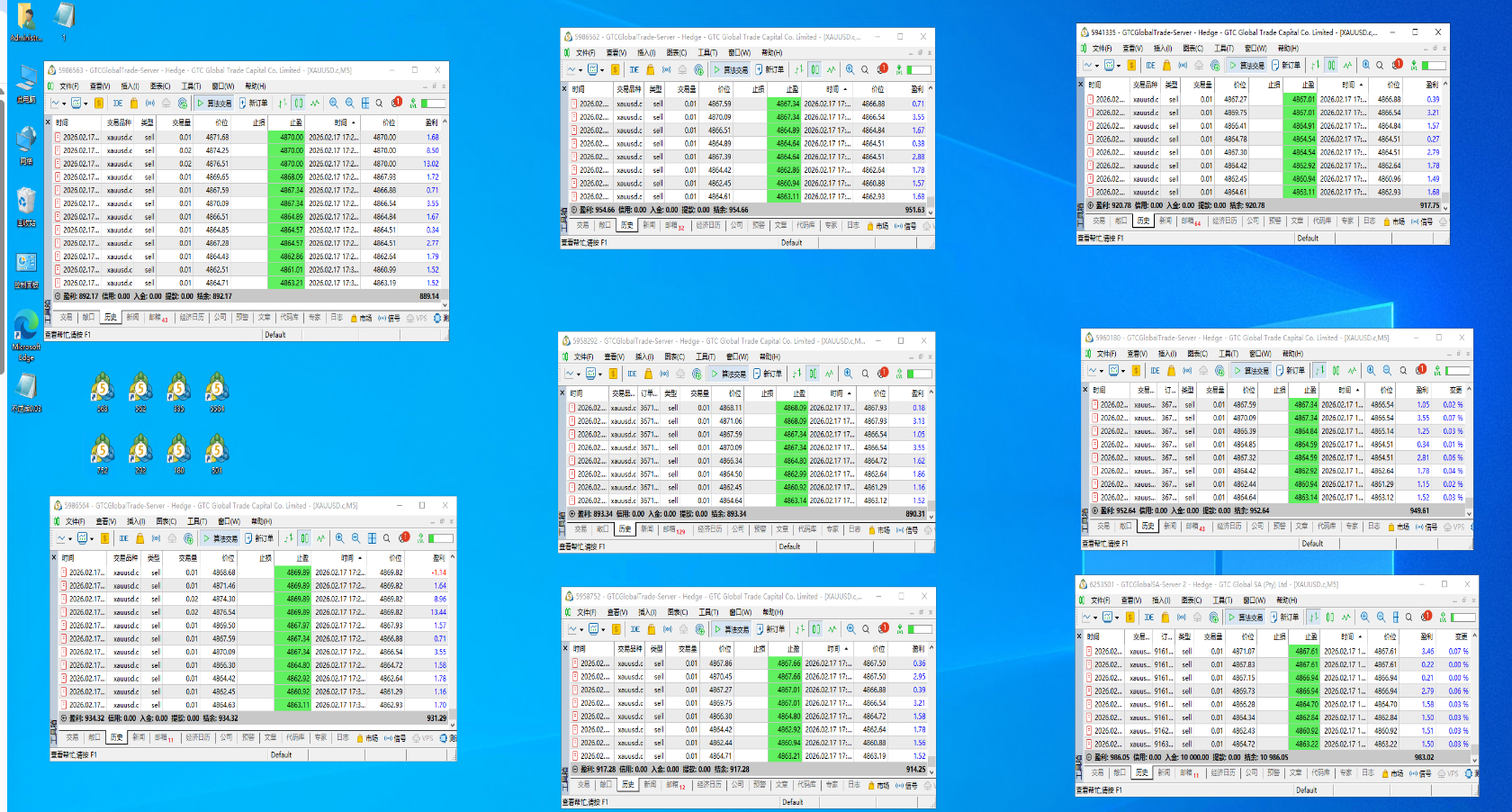Click zoom in icon in window 5986563
The width and height of the screenshot is (1512, 812).
(334, 104)
